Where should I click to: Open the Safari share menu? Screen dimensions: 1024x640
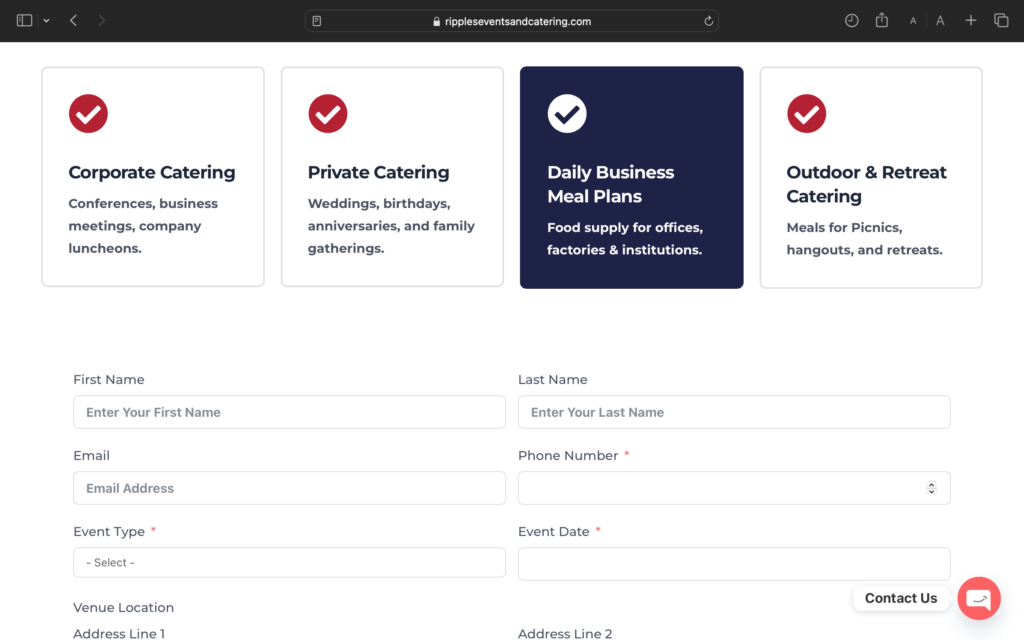881,20
